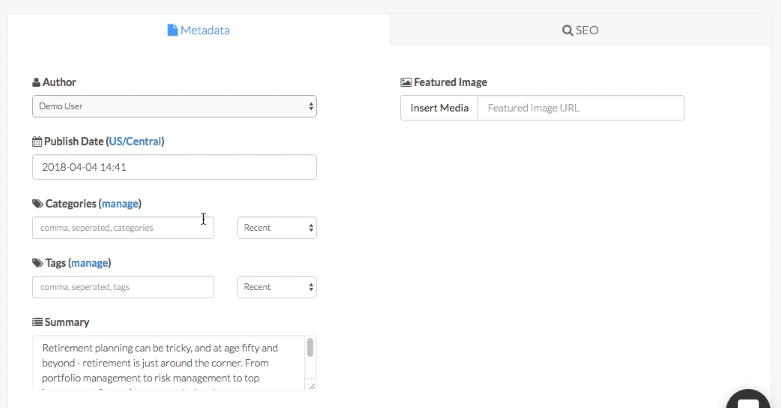The width and height of the screenshot is (781, 408).
Task: Click the Summary text area scrollbar
Action: (x=310, y=348)
